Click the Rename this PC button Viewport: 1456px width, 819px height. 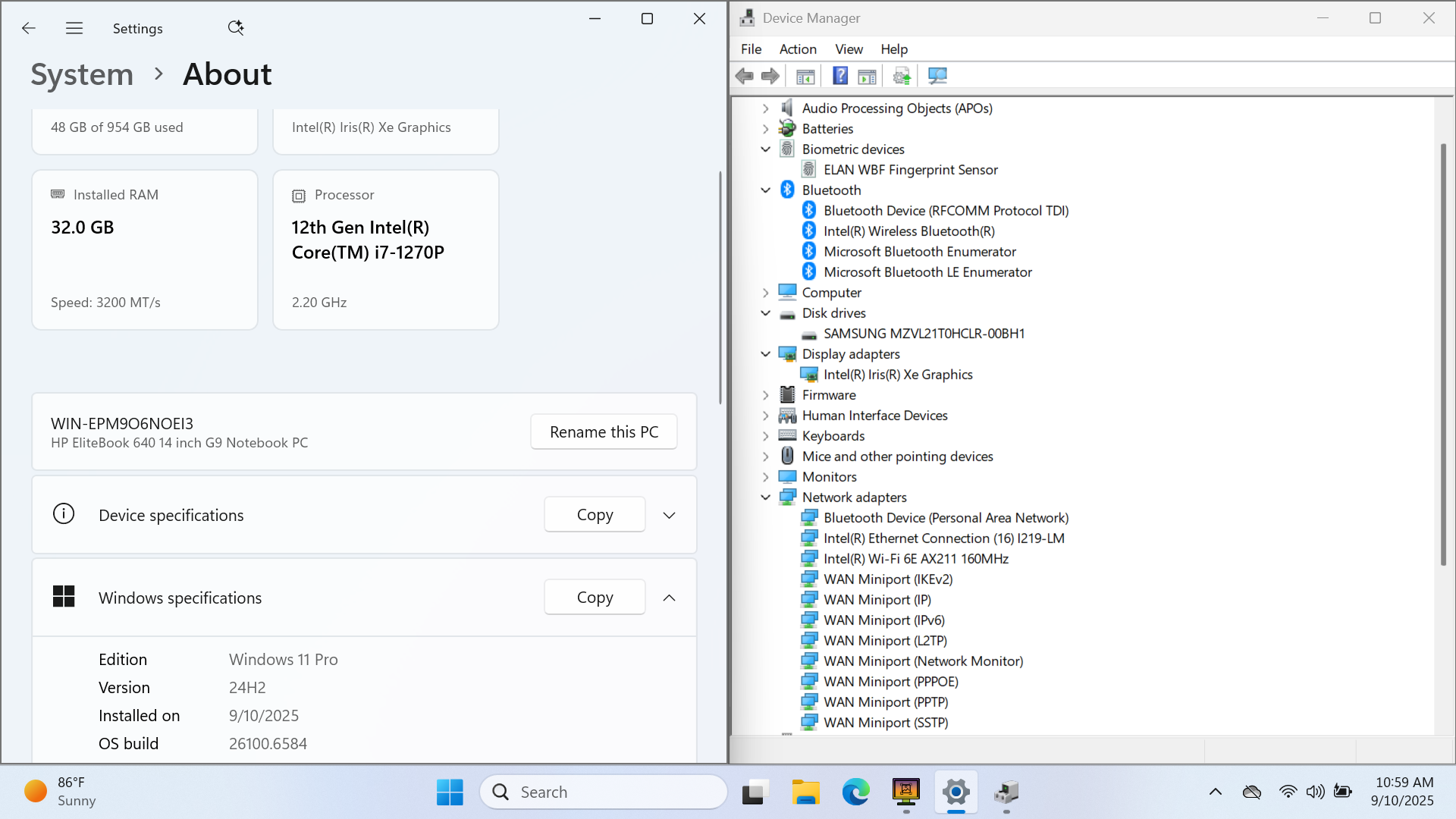[x=604, y=432]
